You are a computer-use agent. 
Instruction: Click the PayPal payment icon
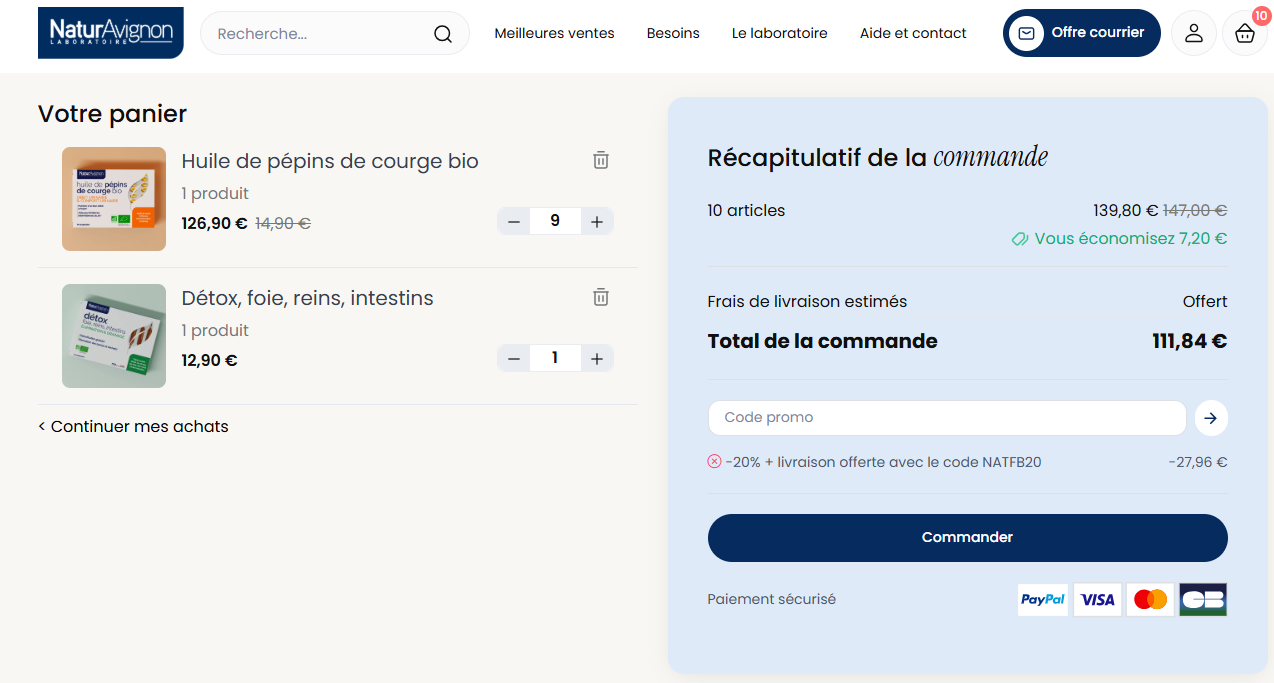click(1042, 599)
